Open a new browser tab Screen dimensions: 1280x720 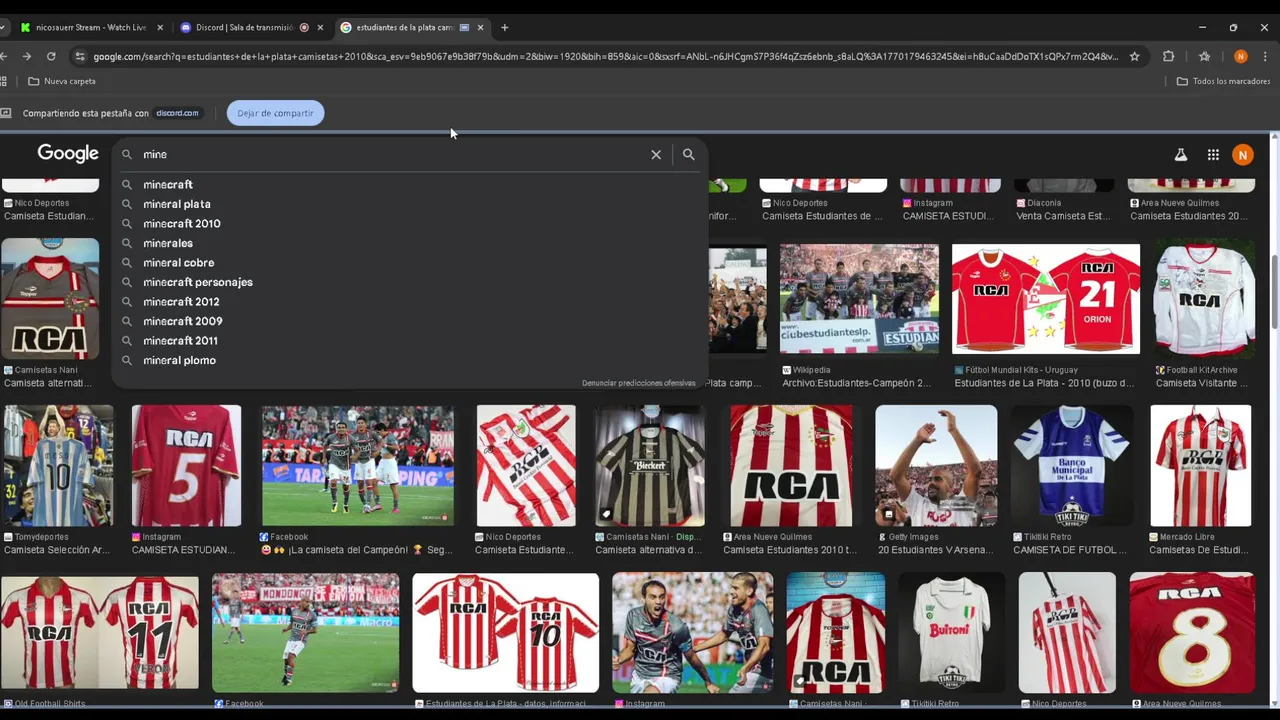(504, 27)
